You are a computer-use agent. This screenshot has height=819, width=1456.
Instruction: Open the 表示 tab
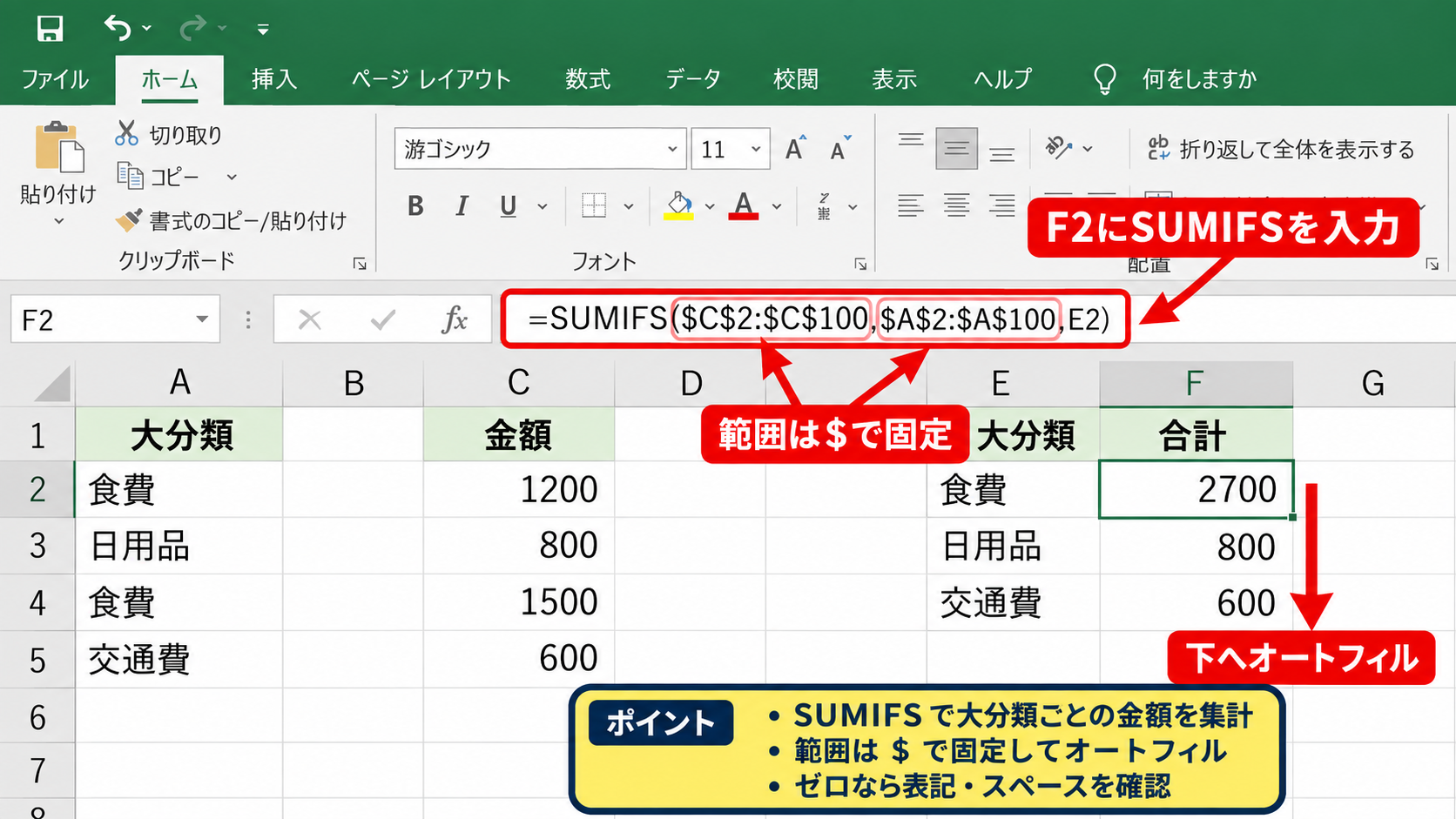894,79
